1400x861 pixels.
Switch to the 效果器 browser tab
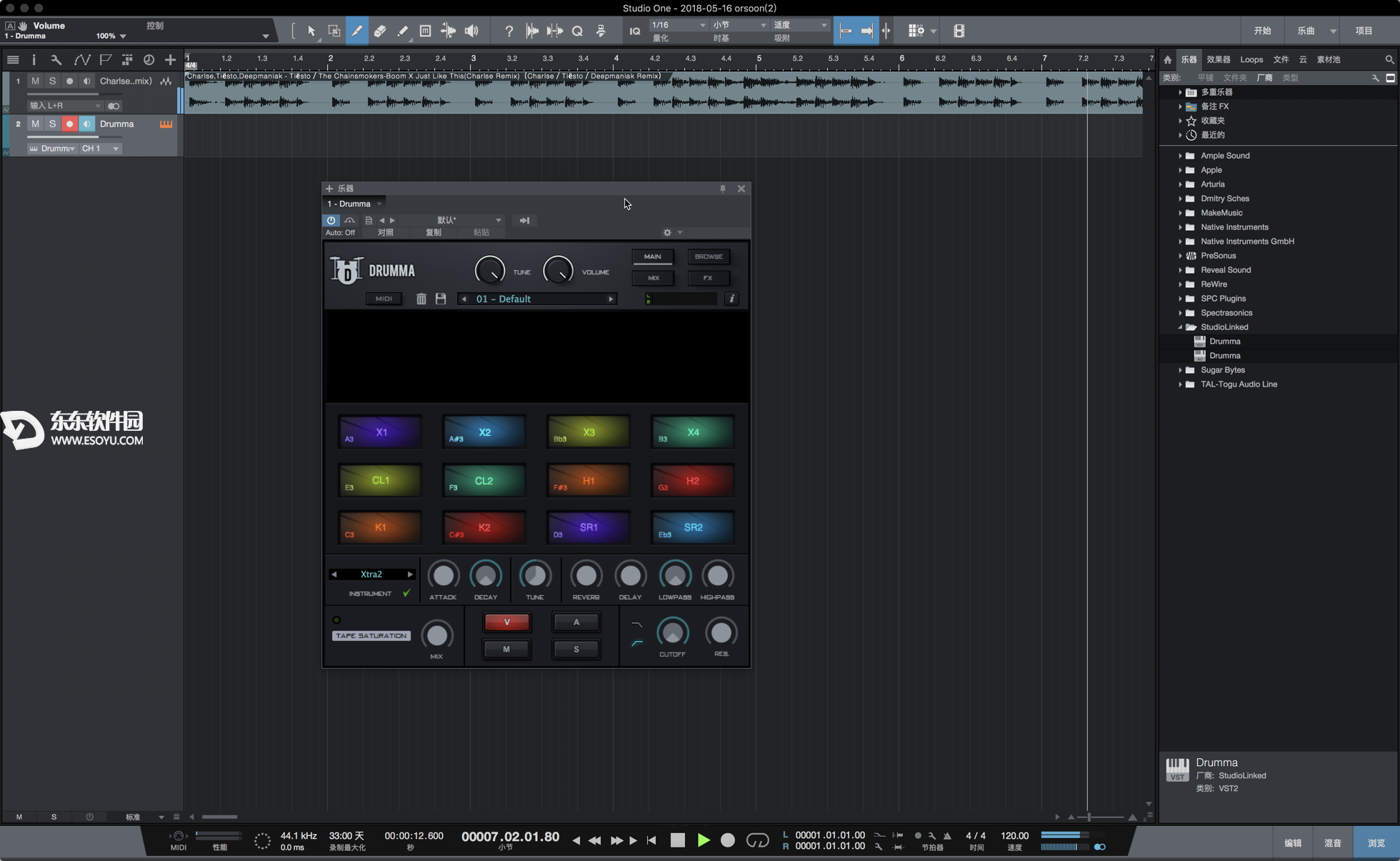pos(1218,59)
